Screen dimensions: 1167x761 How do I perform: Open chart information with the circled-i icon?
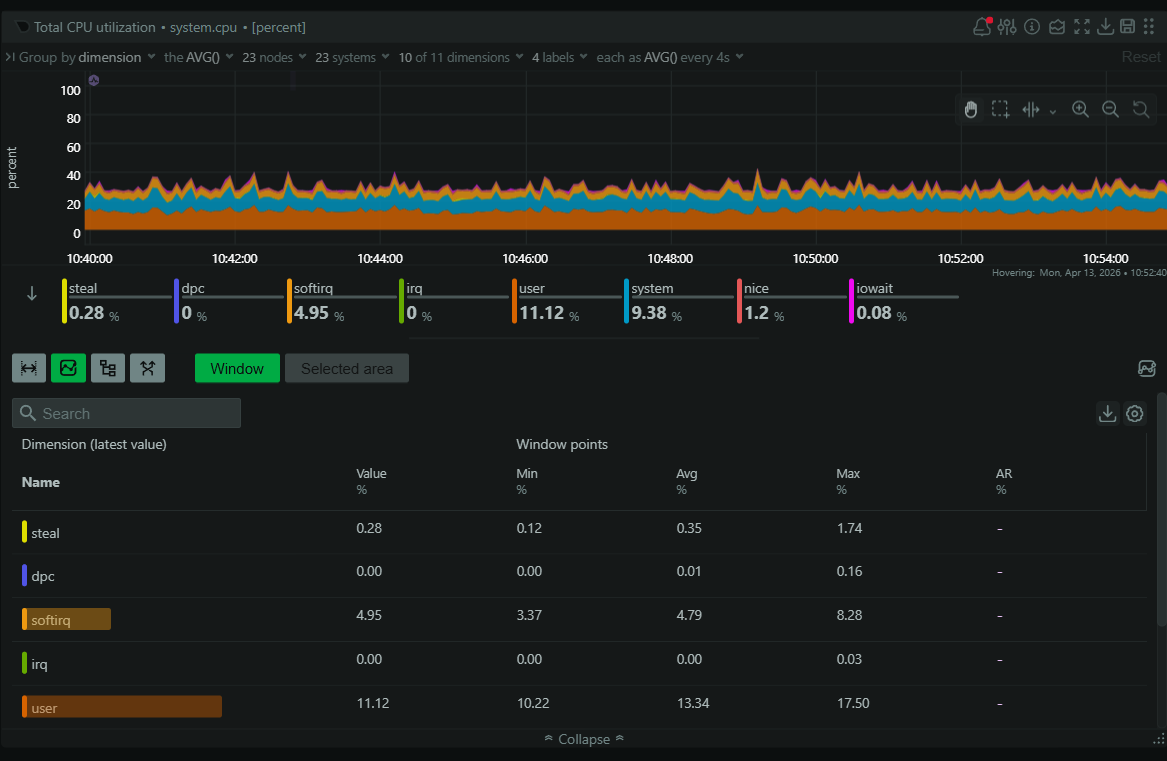[x=1030, y=26]
